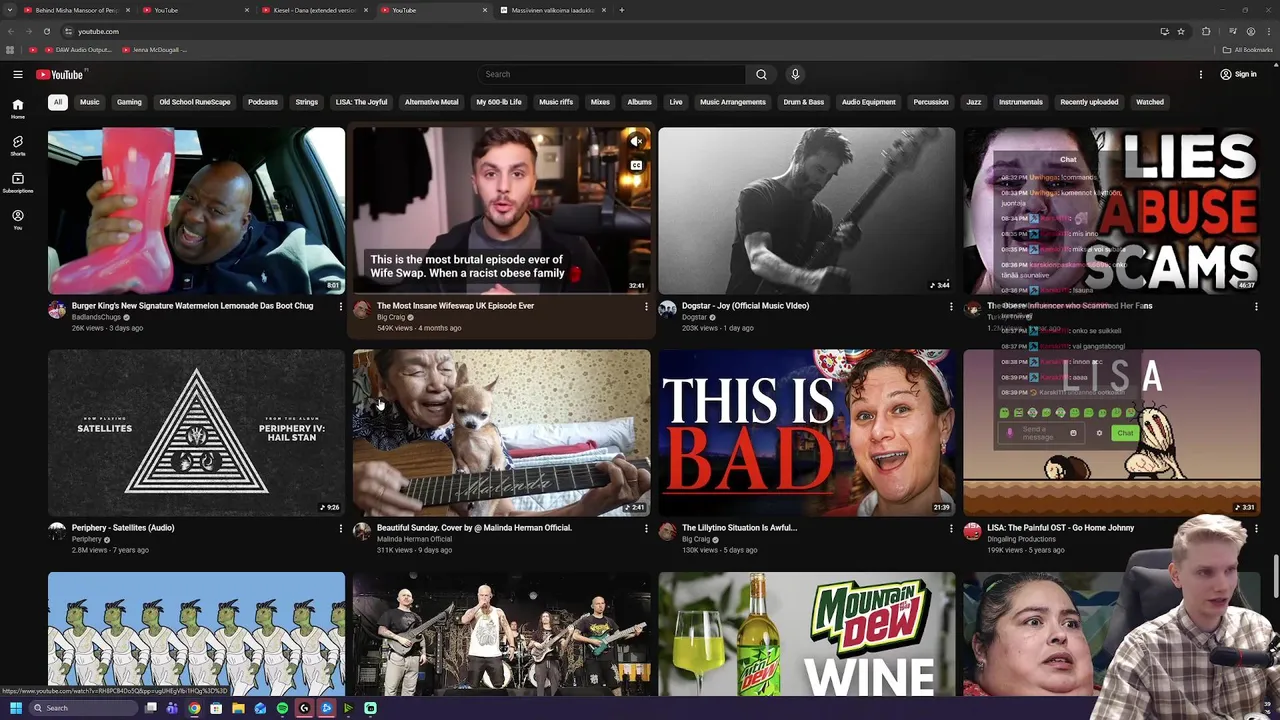Open Subscriptions in sidebar

click(17, 183)
